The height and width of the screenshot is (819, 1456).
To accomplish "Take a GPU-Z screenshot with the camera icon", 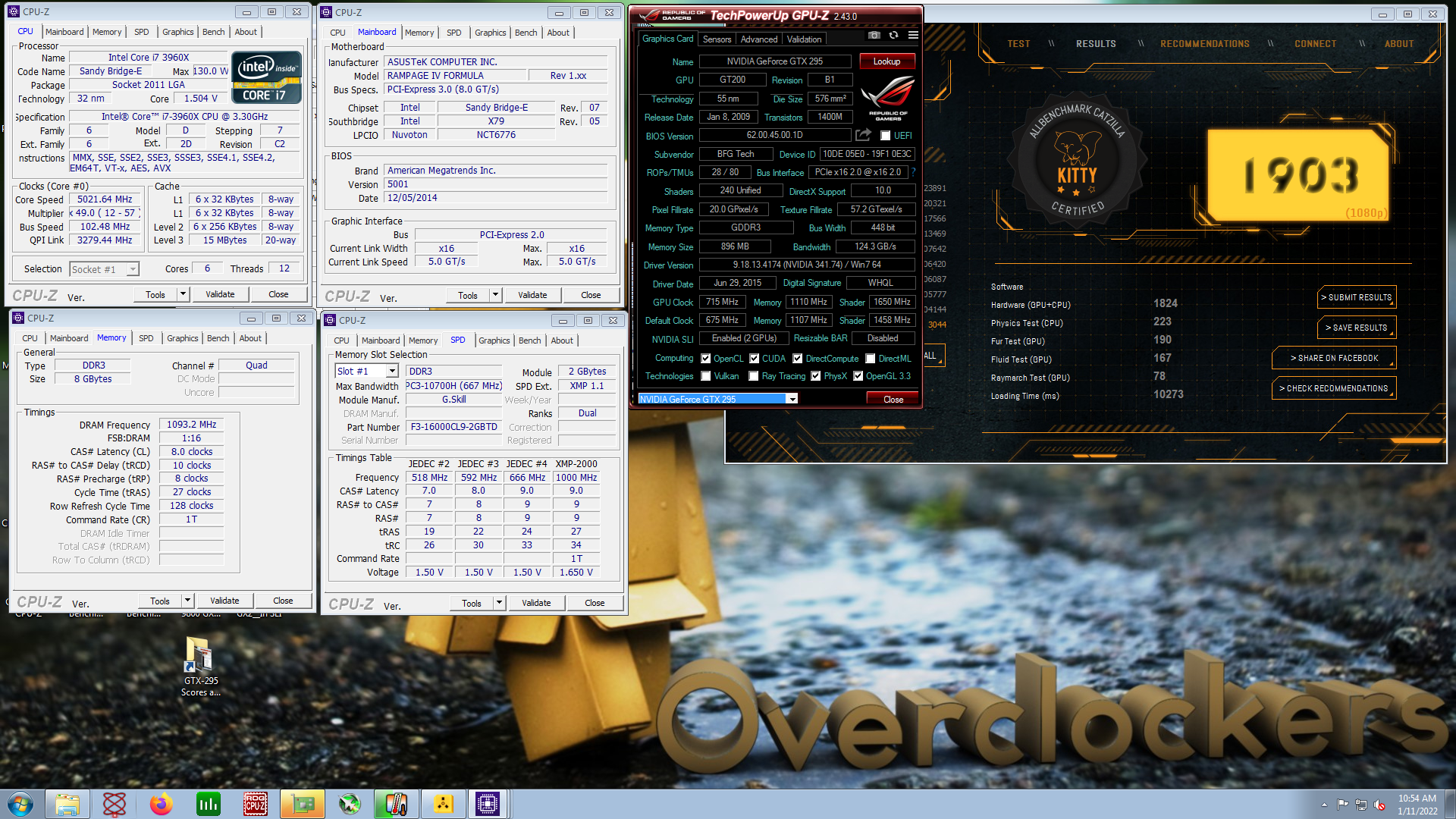I will (874, 36).
